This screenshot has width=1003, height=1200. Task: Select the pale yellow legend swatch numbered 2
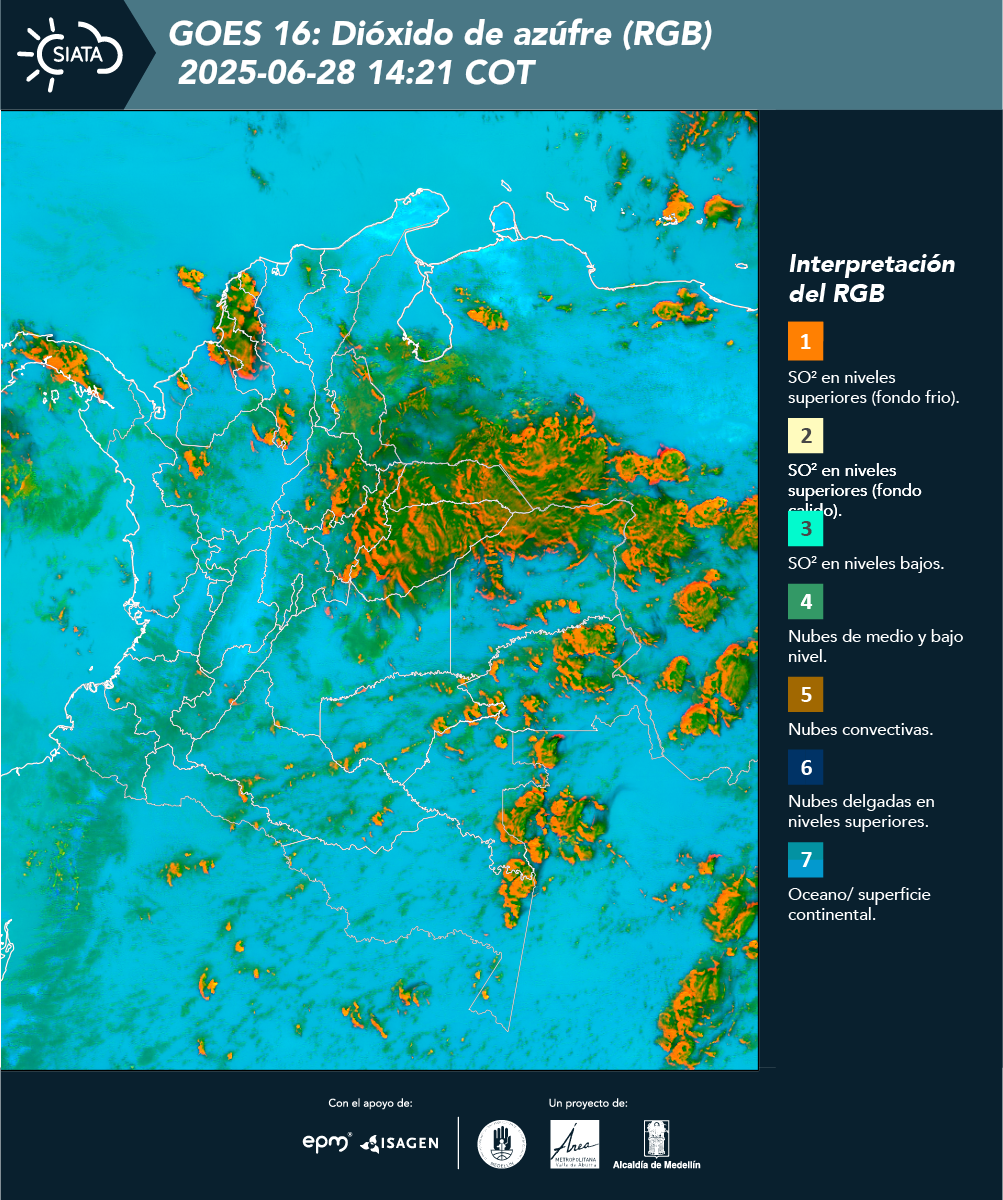coord(805,435)
